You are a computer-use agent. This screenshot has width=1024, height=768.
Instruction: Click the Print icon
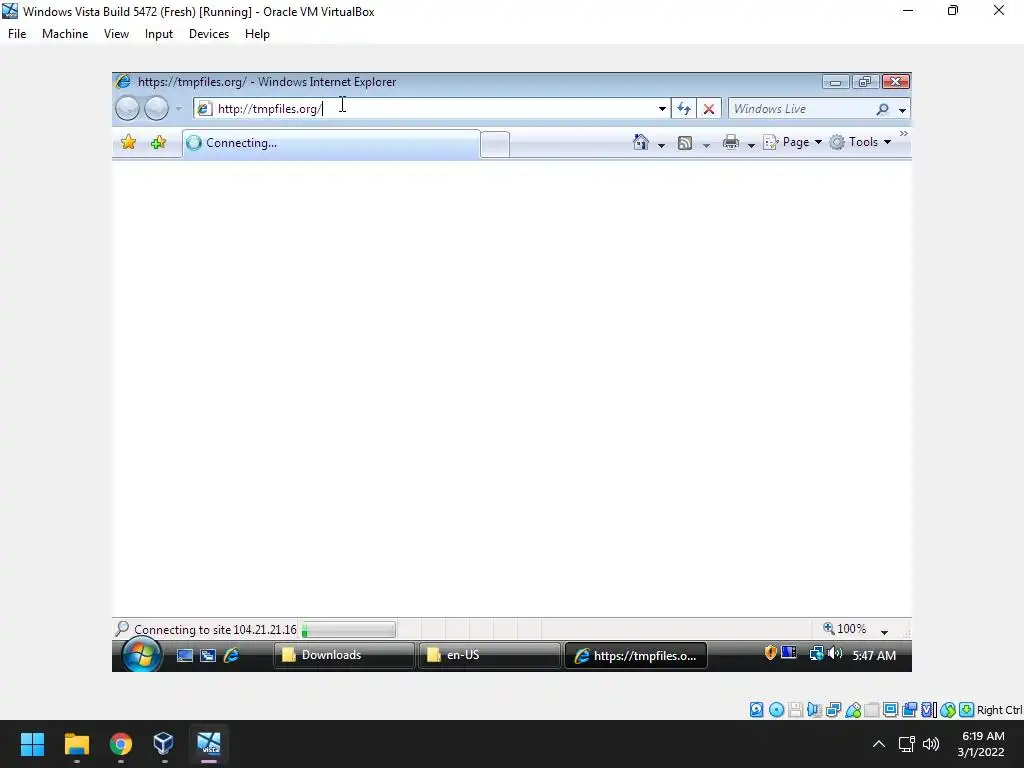click(x=731, y=142)
